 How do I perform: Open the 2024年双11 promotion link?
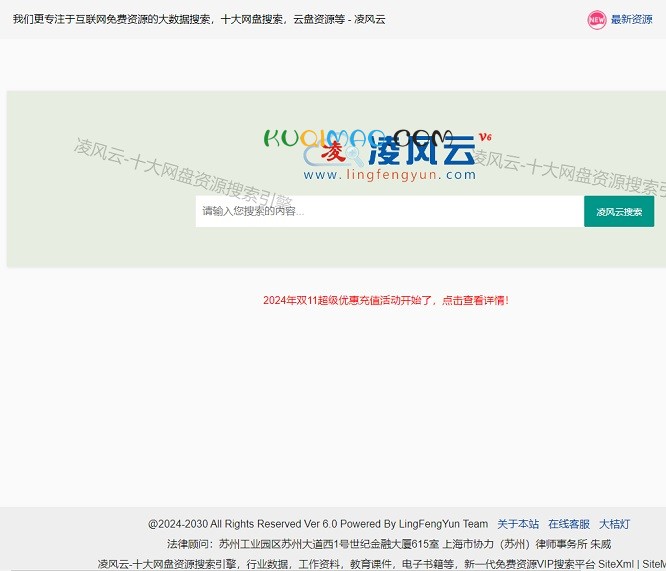(385, 300)
